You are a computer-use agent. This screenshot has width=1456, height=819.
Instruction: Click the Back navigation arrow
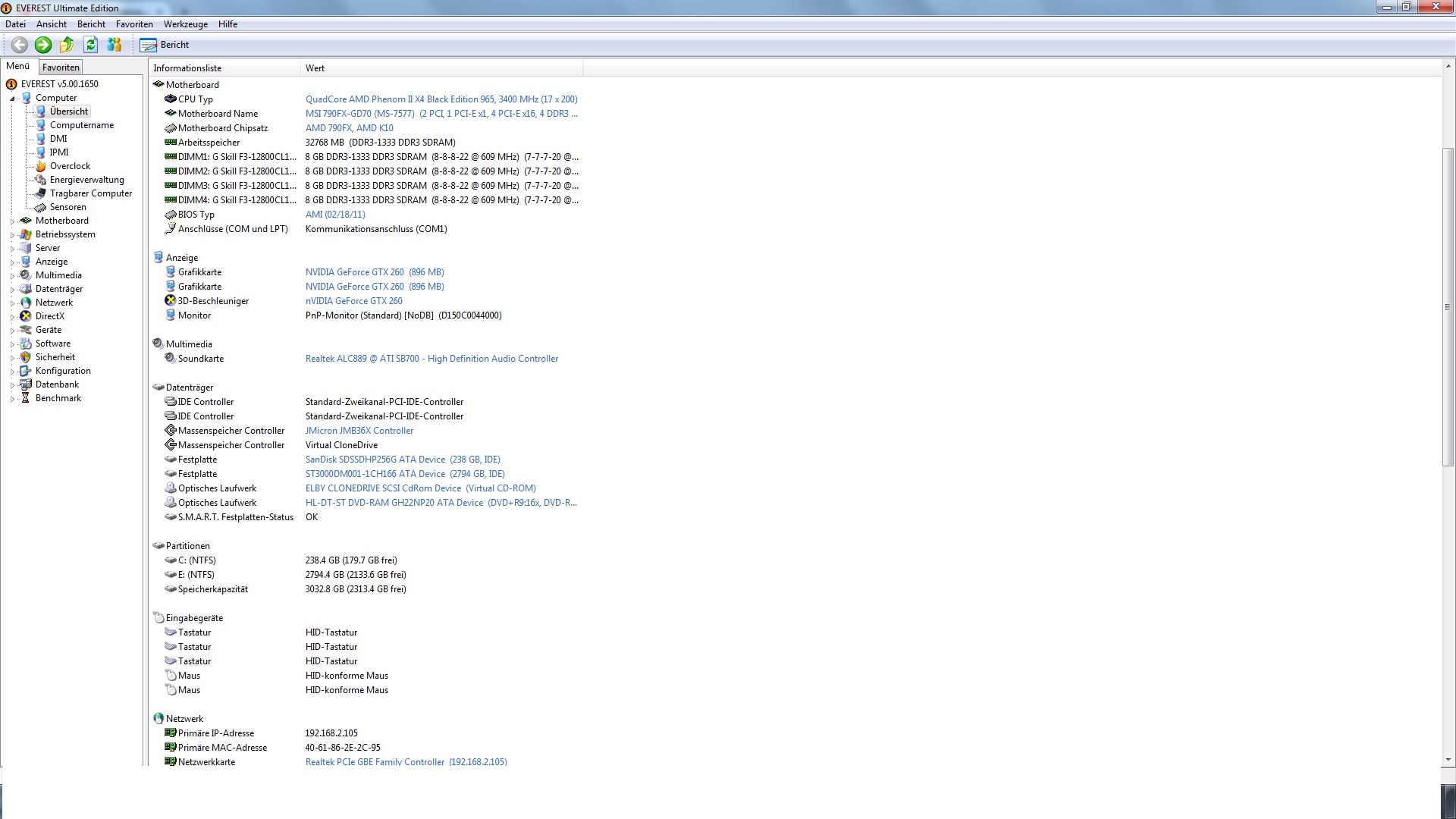(x=20, y=45)
